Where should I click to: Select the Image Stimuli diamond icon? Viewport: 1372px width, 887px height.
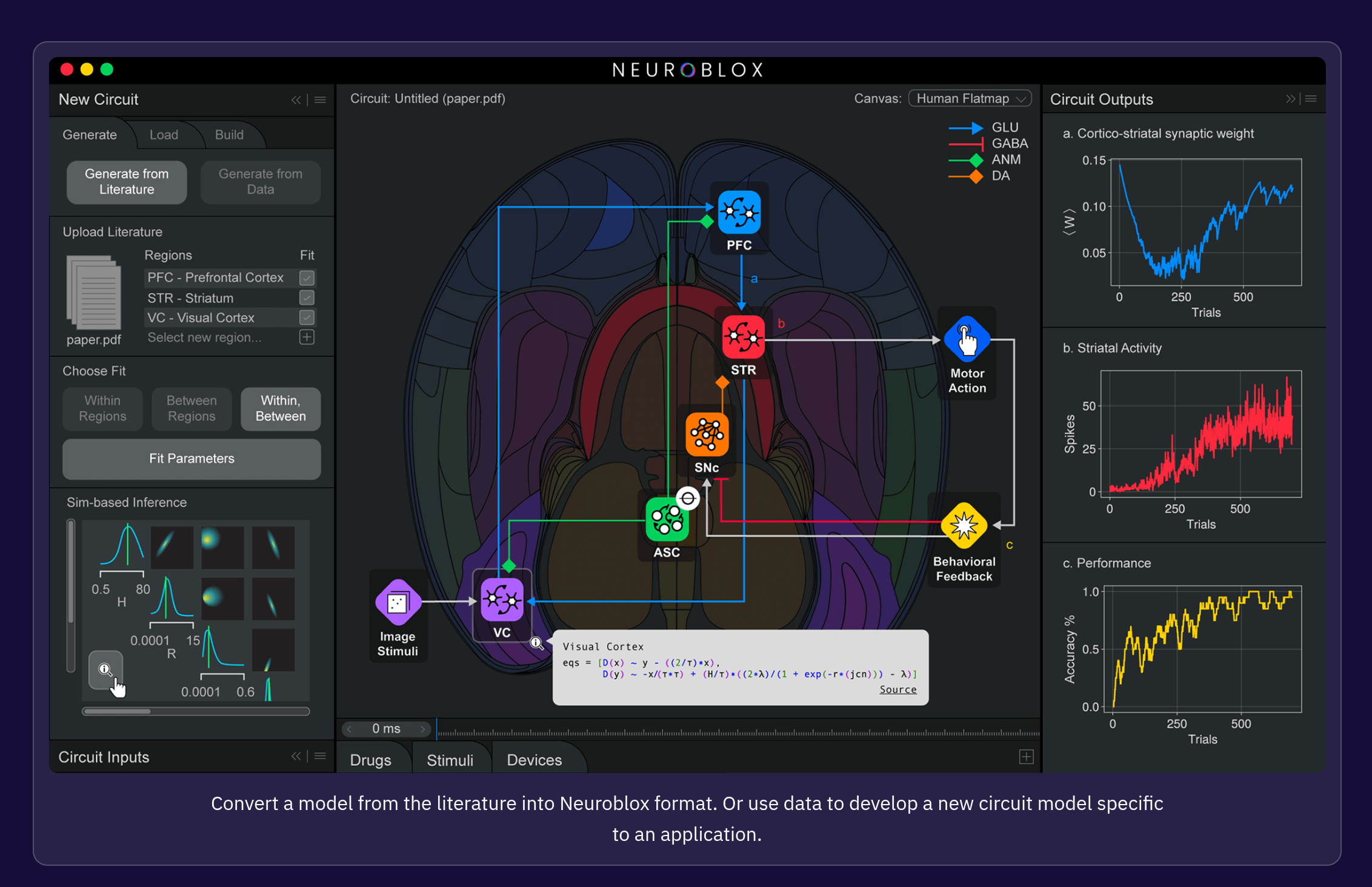[398, 602]
